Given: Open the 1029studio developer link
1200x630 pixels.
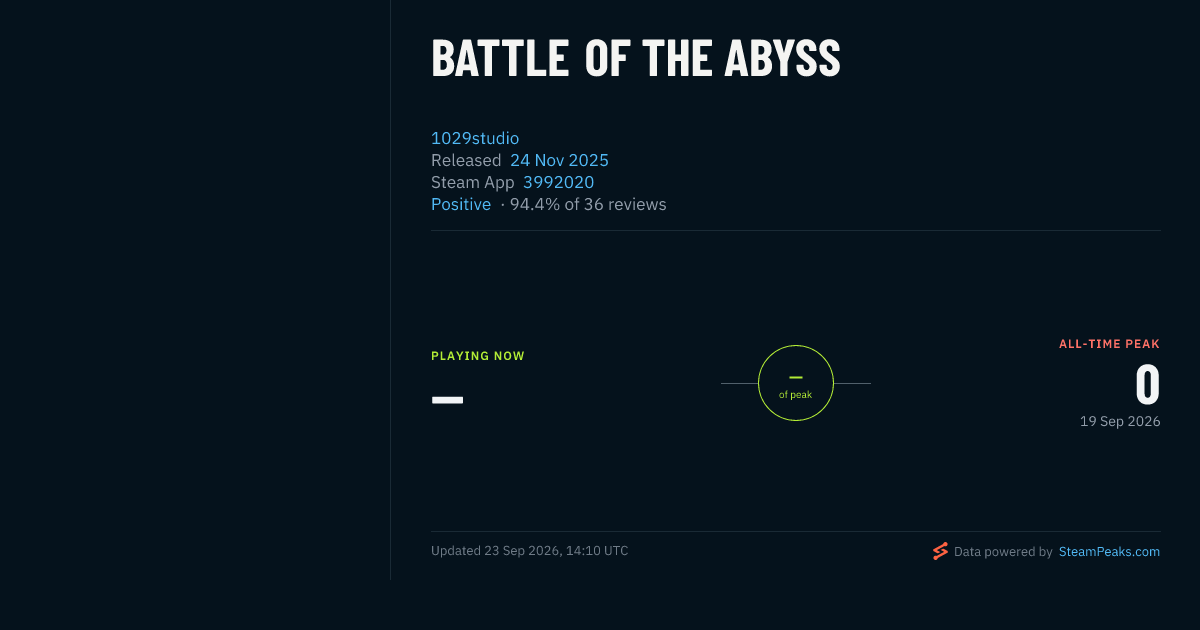Looking at the screenshot, I should (x=475, y=138).
